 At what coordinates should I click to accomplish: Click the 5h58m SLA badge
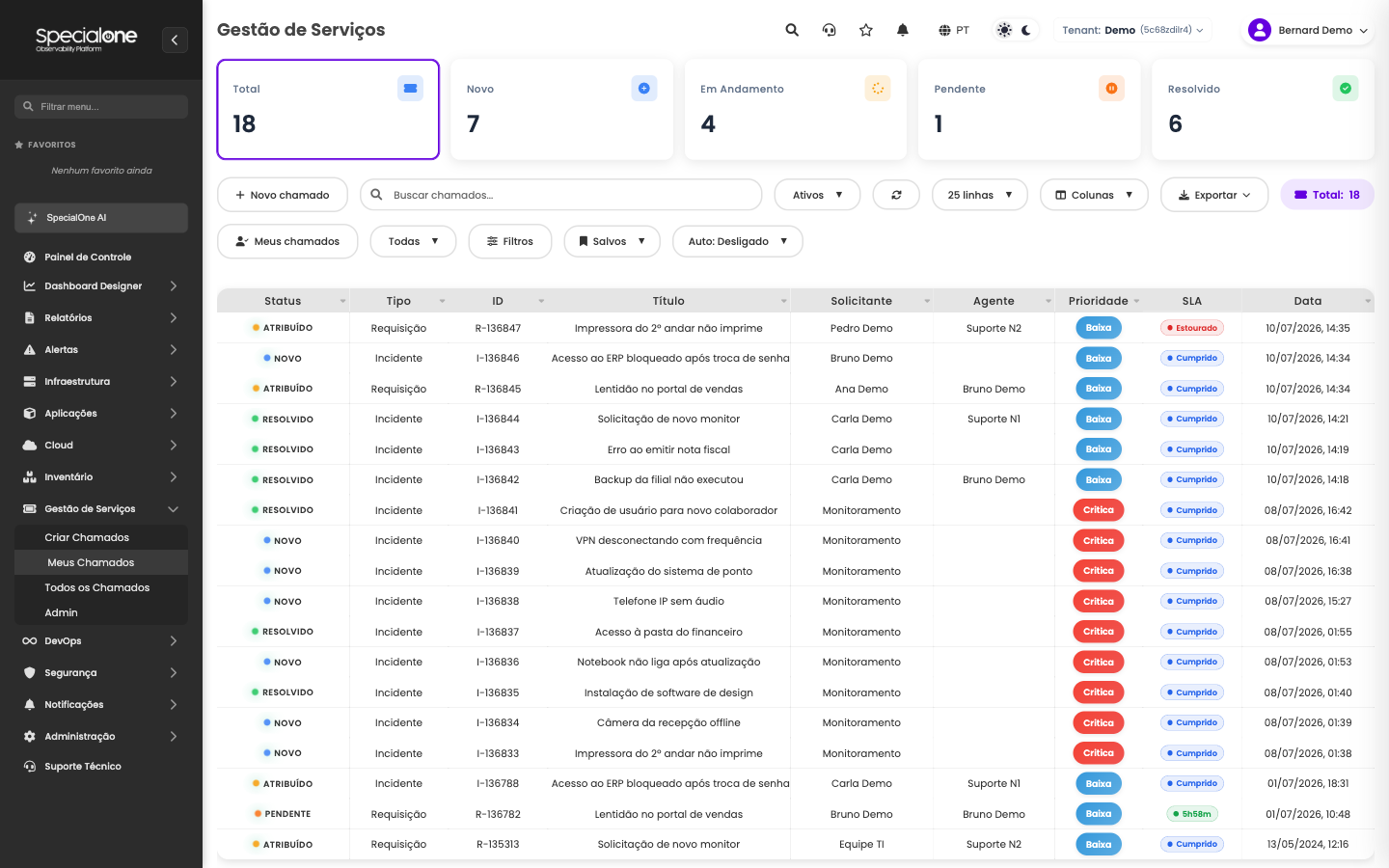click(1192, 814)
